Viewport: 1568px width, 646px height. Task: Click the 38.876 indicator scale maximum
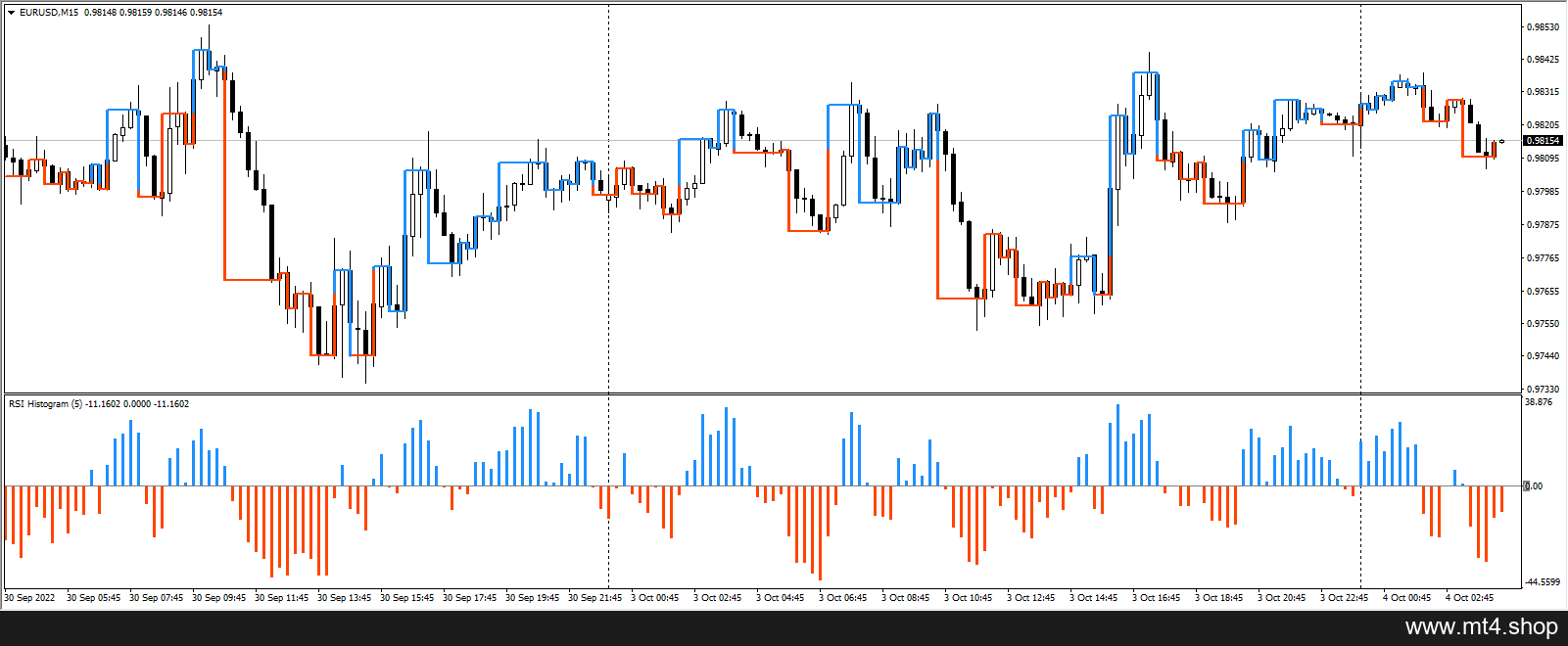click(x=1540, y=402)
